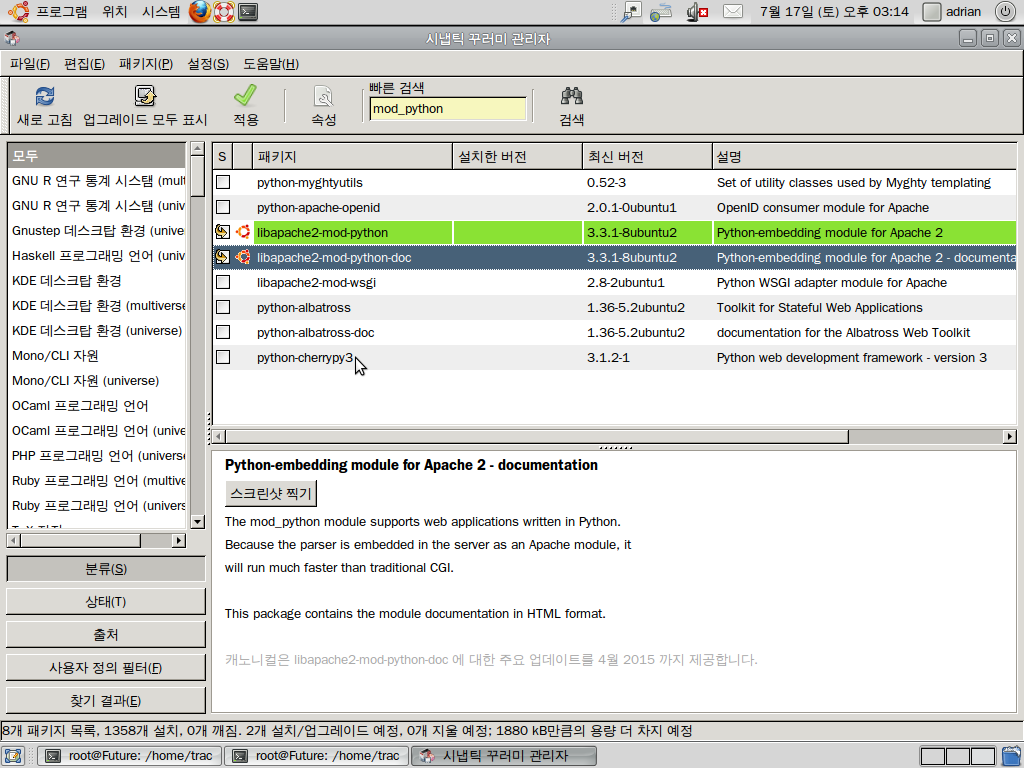
Task: Click the 사용자 정의 필터 button
Action: pos(106,667)
